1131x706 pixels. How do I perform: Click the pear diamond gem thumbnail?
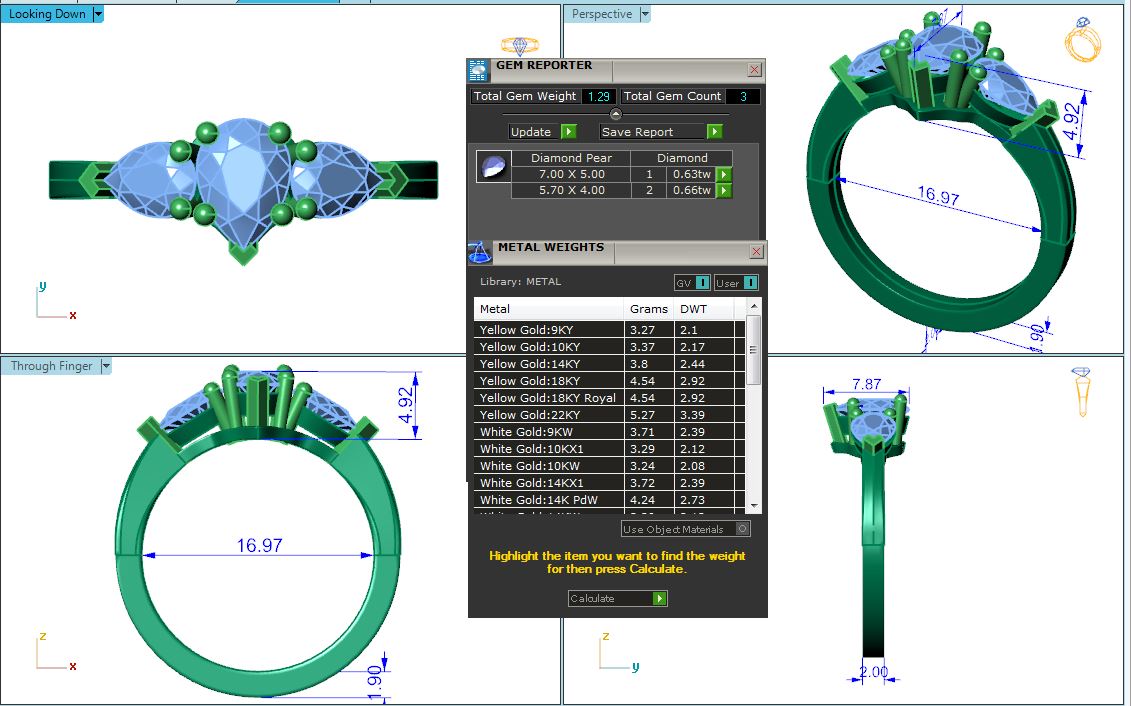(494, 167)
